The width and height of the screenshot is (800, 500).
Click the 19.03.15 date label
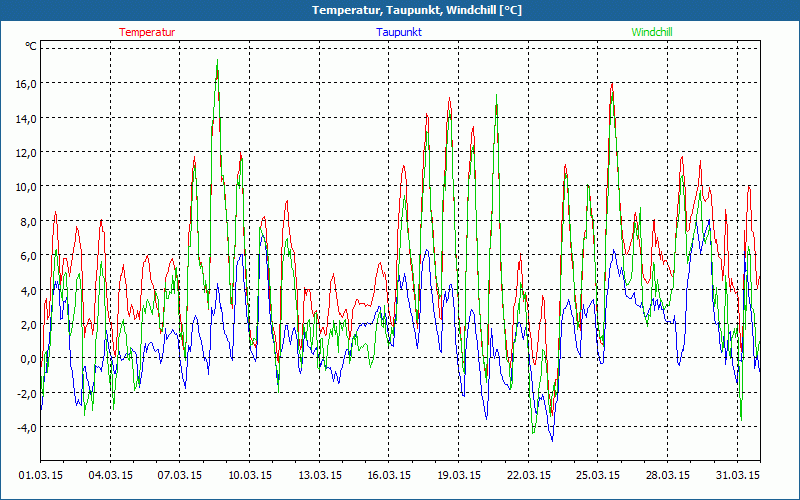click(459, 475)
